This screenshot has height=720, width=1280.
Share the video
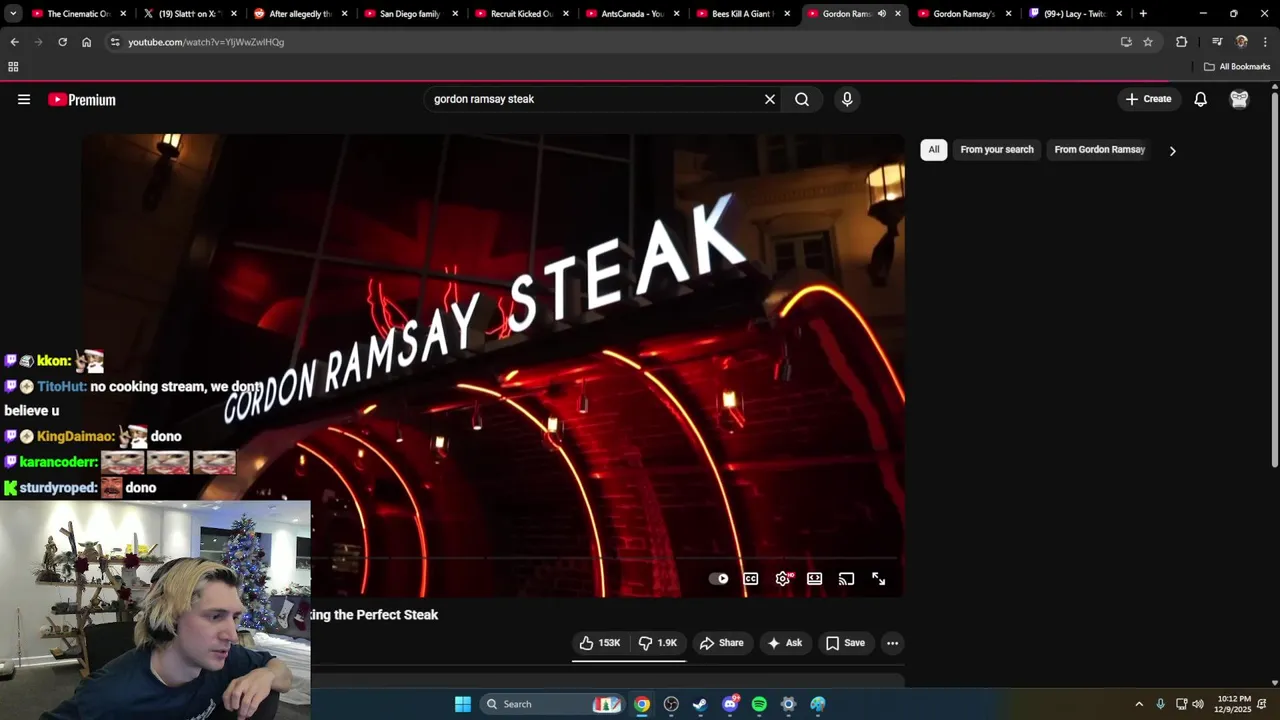722,643
